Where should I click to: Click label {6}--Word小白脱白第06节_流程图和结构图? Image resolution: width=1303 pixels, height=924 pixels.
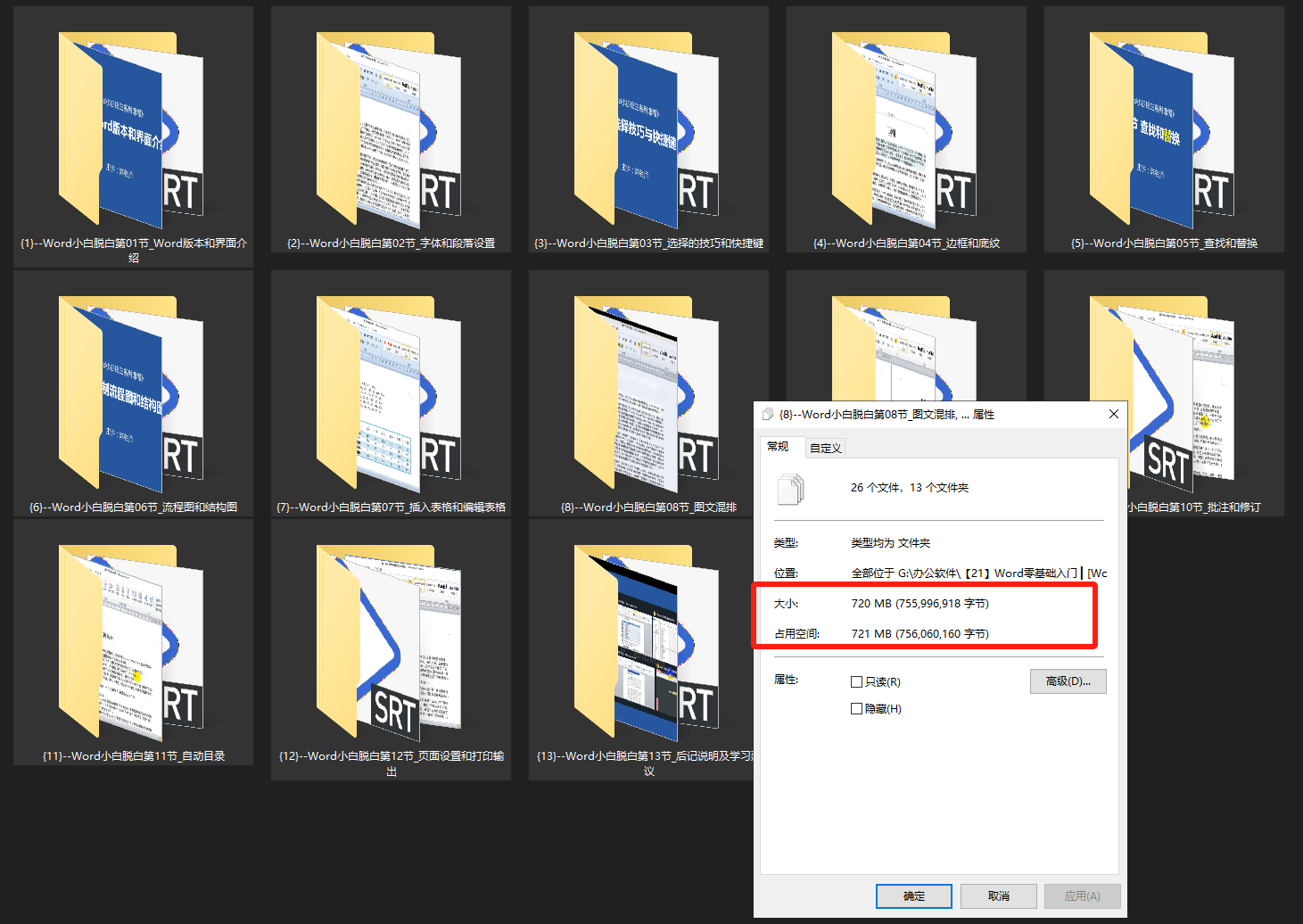pyautogui.click(x=134, y=507)
